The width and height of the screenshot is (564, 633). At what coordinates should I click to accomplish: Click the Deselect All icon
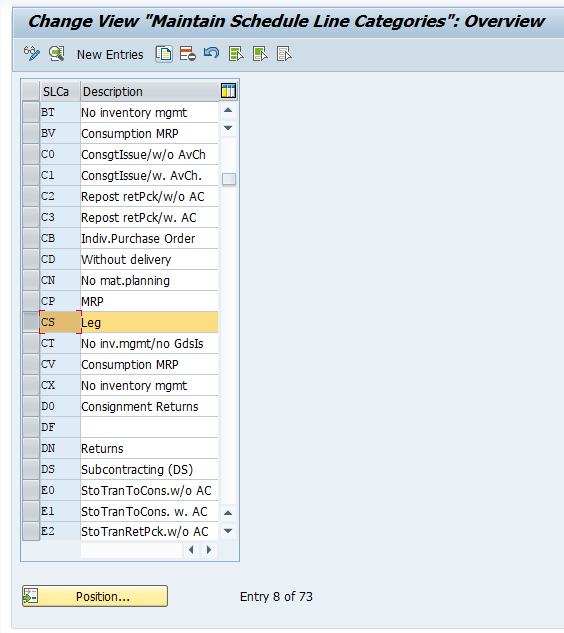pos(284,54)
